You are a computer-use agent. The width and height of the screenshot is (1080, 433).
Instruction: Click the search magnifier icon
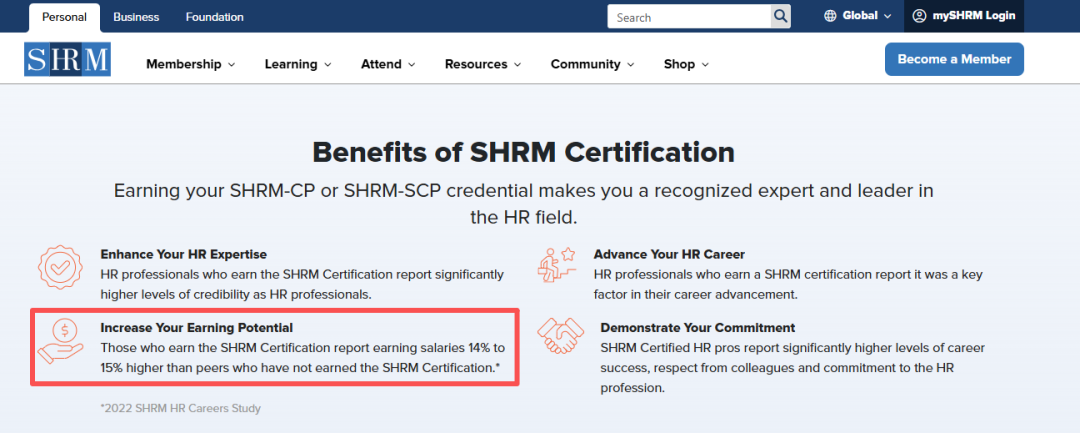point(780,17)
